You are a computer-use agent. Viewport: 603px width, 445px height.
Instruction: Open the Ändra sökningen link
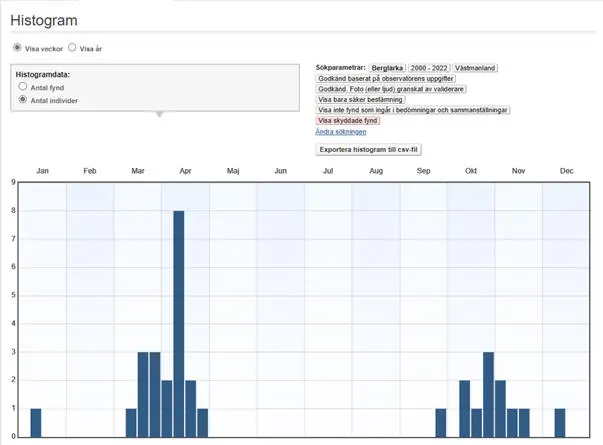pos(340,131)
